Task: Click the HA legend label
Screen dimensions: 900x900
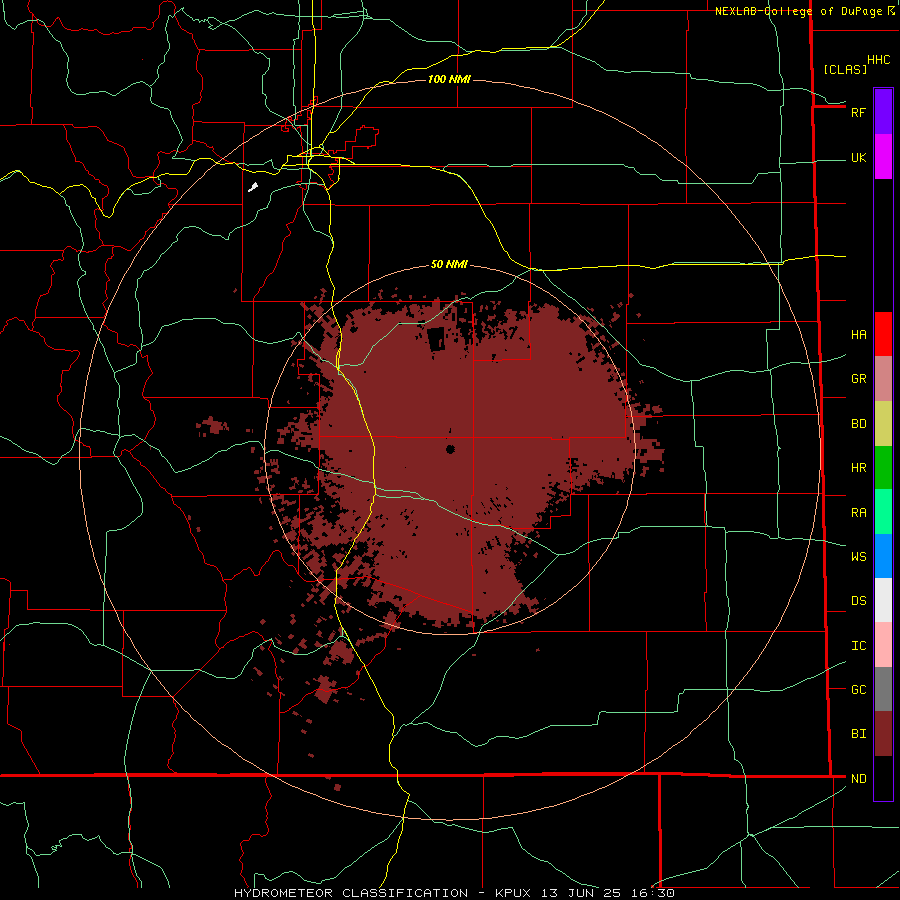Action: (858, 335)
